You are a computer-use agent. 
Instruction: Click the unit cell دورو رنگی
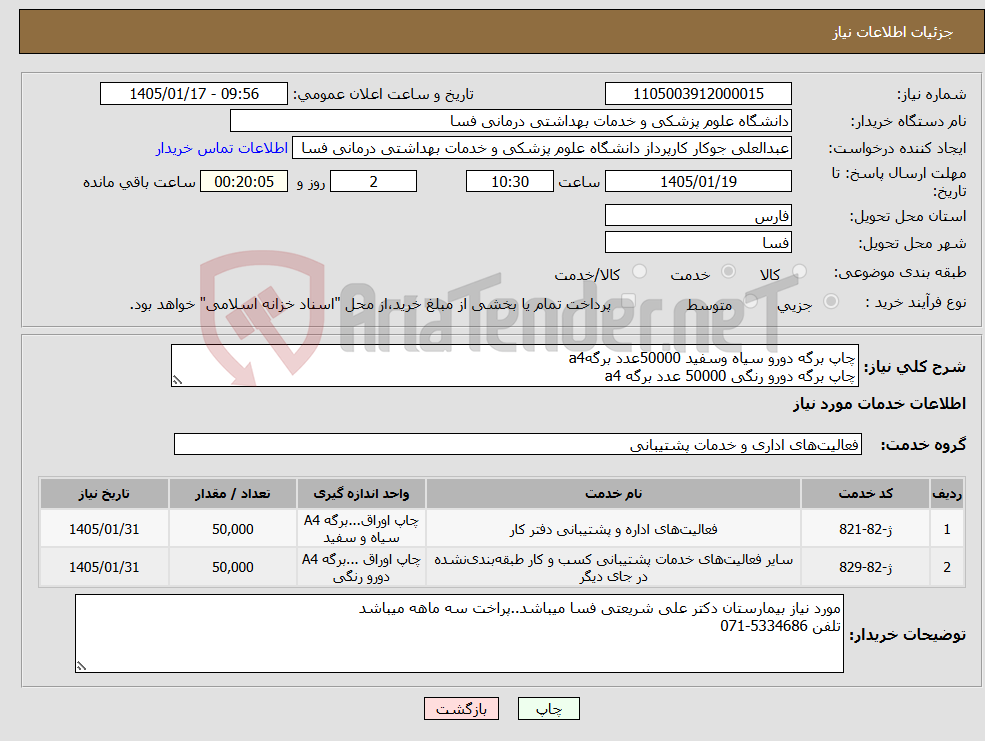(361, 567)
